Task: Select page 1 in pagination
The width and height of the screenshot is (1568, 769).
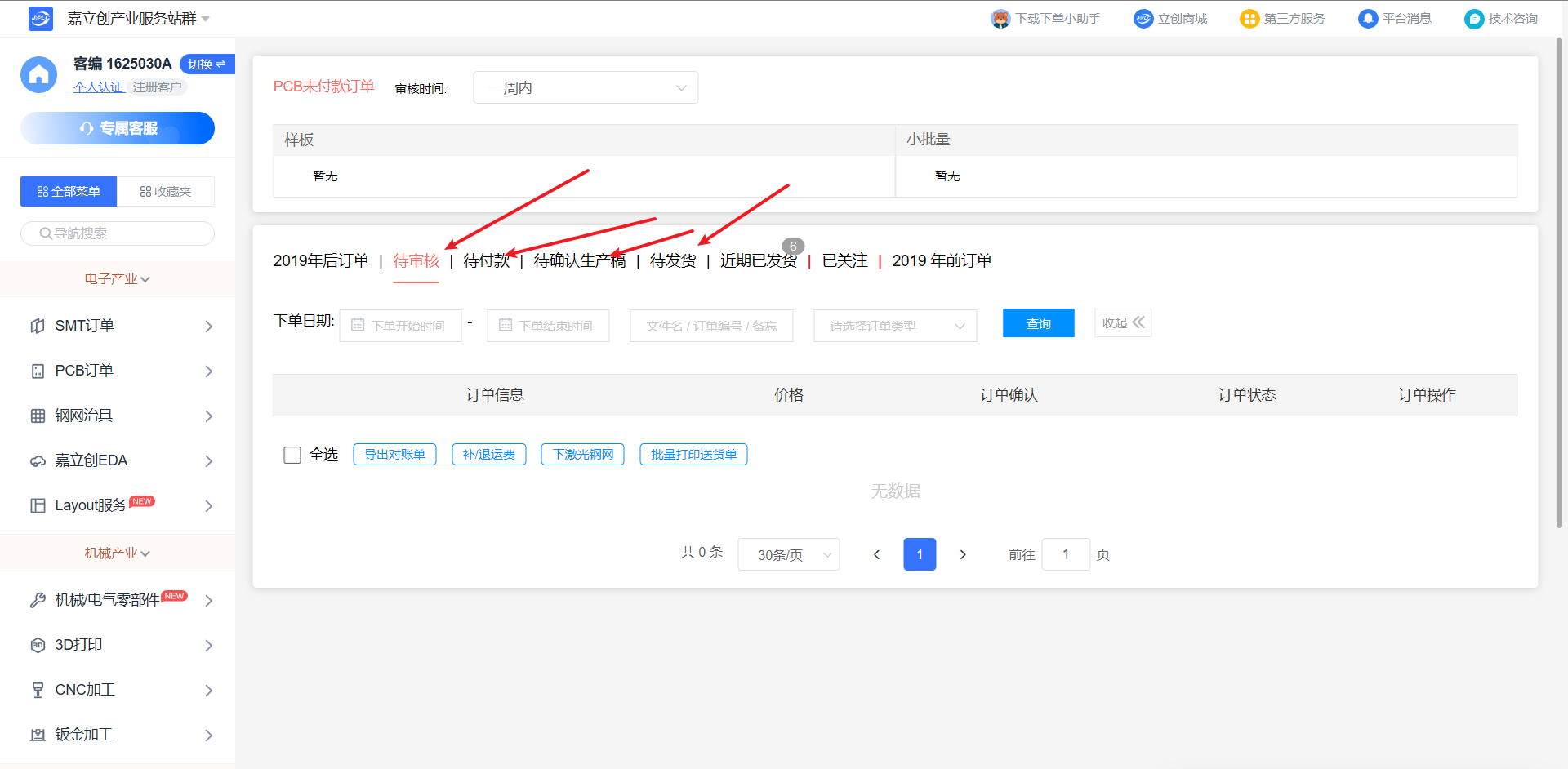Action: 920,554
